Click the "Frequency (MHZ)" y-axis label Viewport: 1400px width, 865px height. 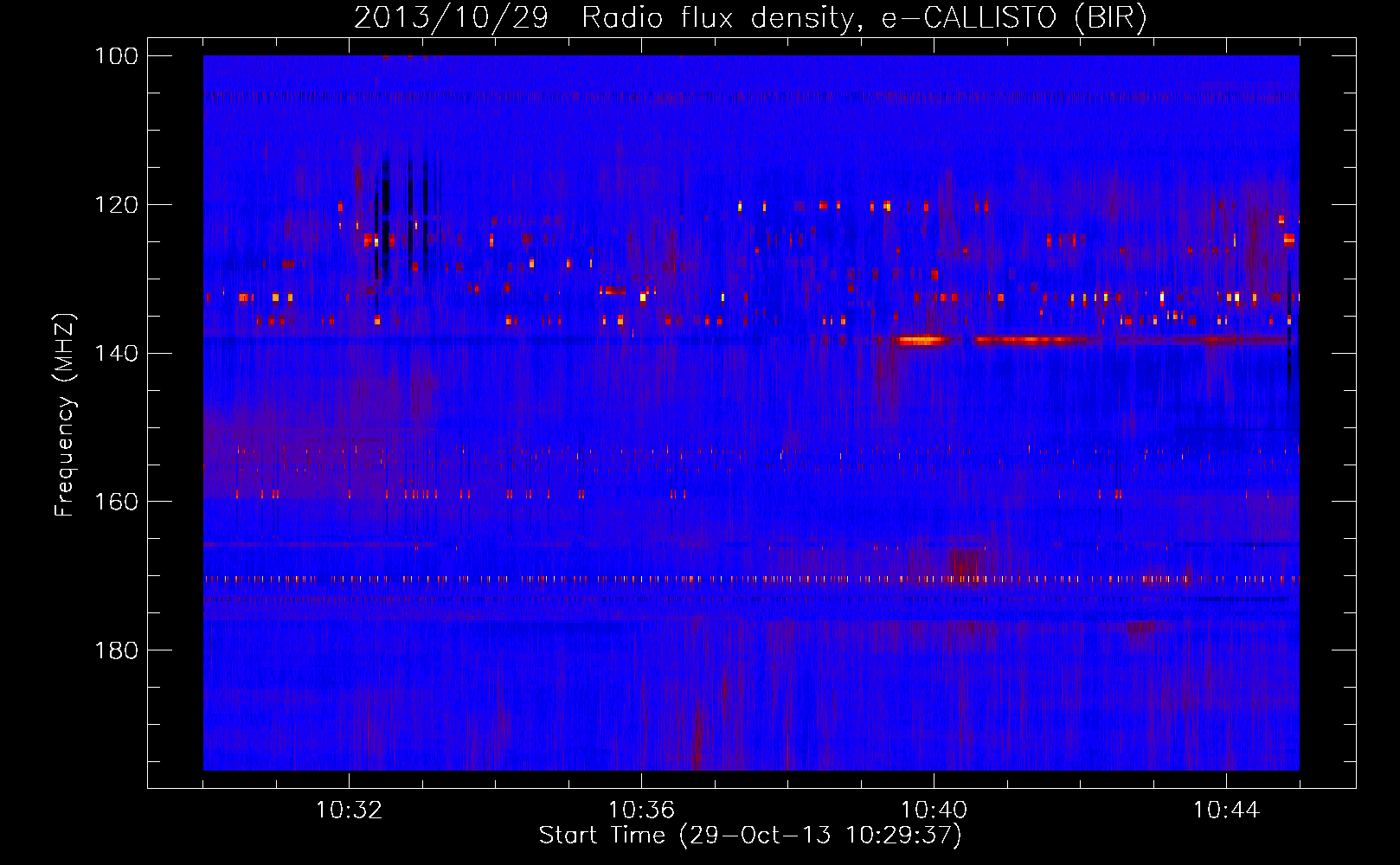pyautogui.click(x=65, y=415)
